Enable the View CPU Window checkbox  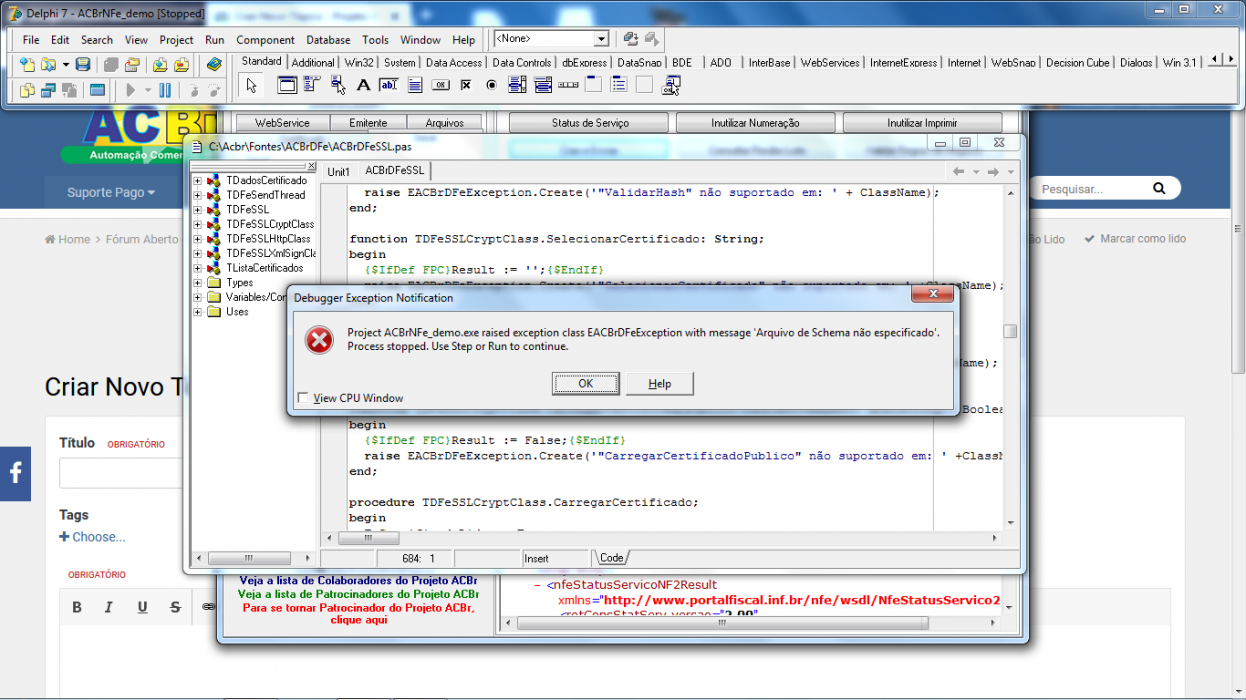pyautogui.click(x=303, y=398)
